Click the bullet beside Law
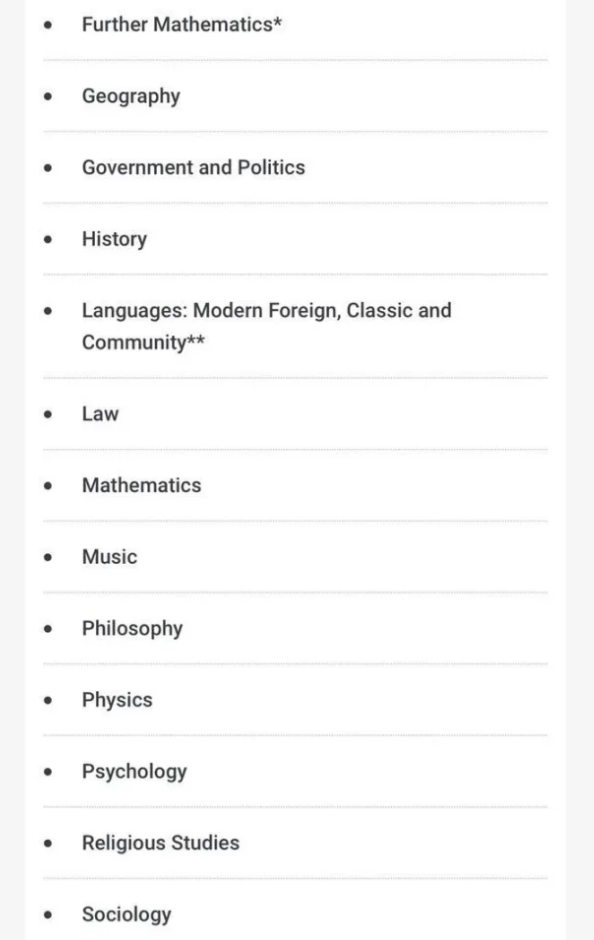This screenshot has width=594, height=940. 48,414
